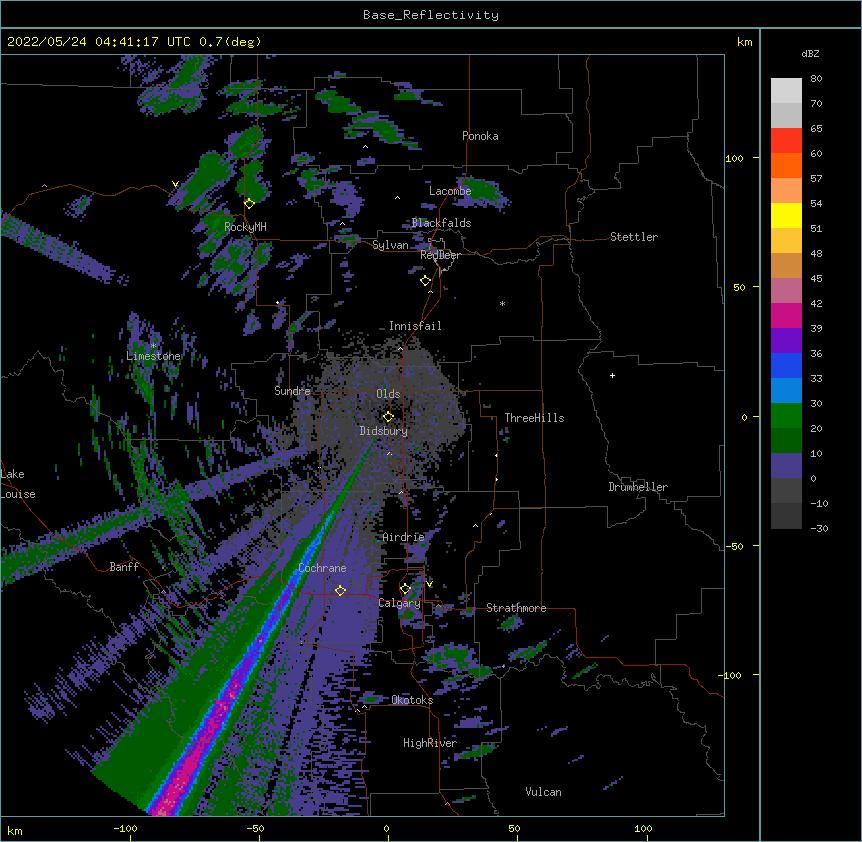Select the royal blue swatch below 36 dBZ

tap(786, 365)
